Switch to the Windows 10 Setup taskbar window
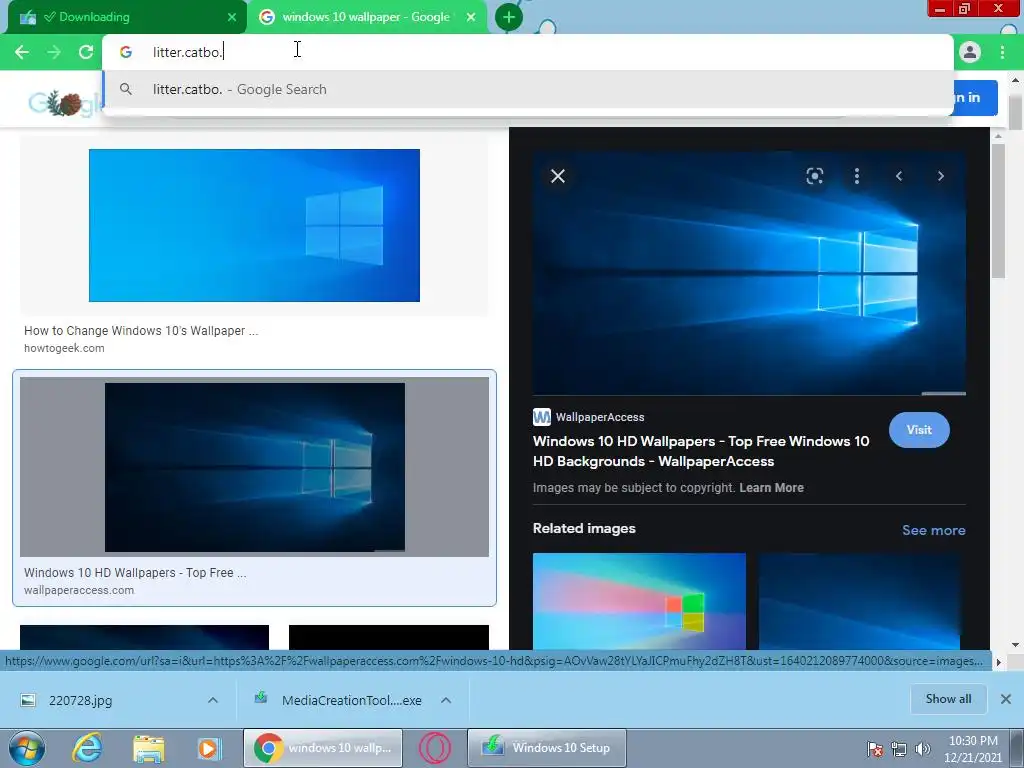 (x=547, y=748)
